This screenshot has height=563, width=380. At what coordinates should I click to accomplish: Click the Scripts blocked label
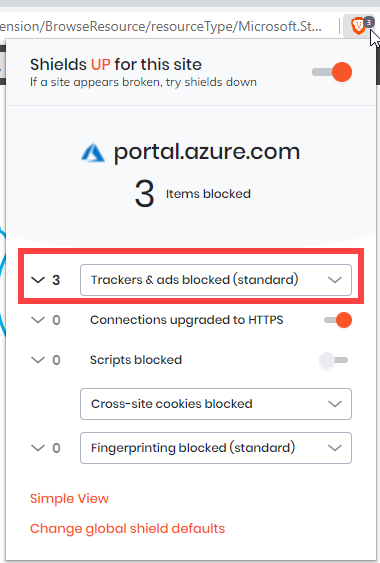pyautogui.click(x=136, y=360)
